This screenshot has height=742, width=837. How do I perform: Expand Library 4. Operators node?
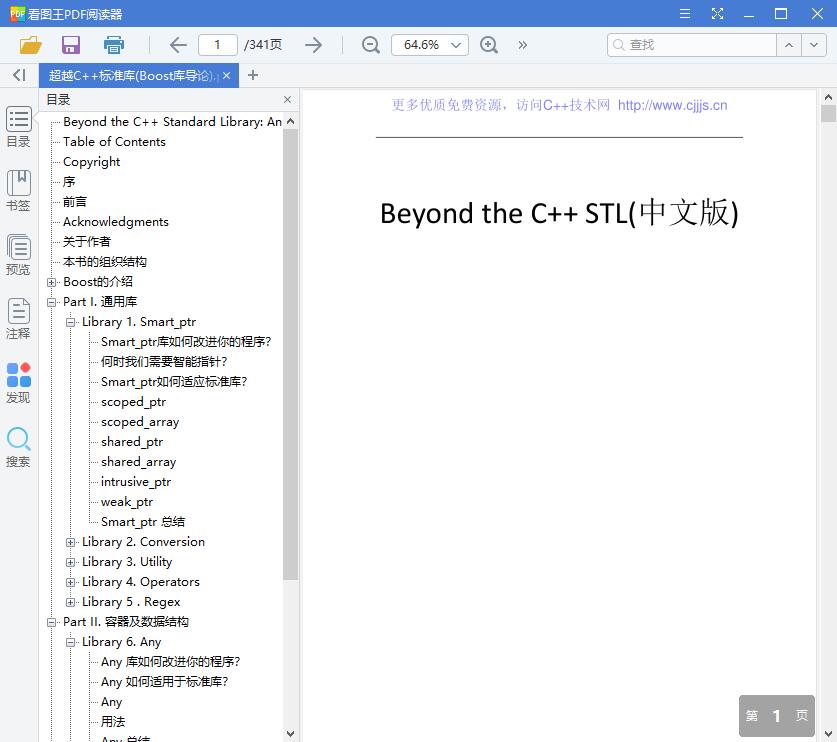coord(70,582)
